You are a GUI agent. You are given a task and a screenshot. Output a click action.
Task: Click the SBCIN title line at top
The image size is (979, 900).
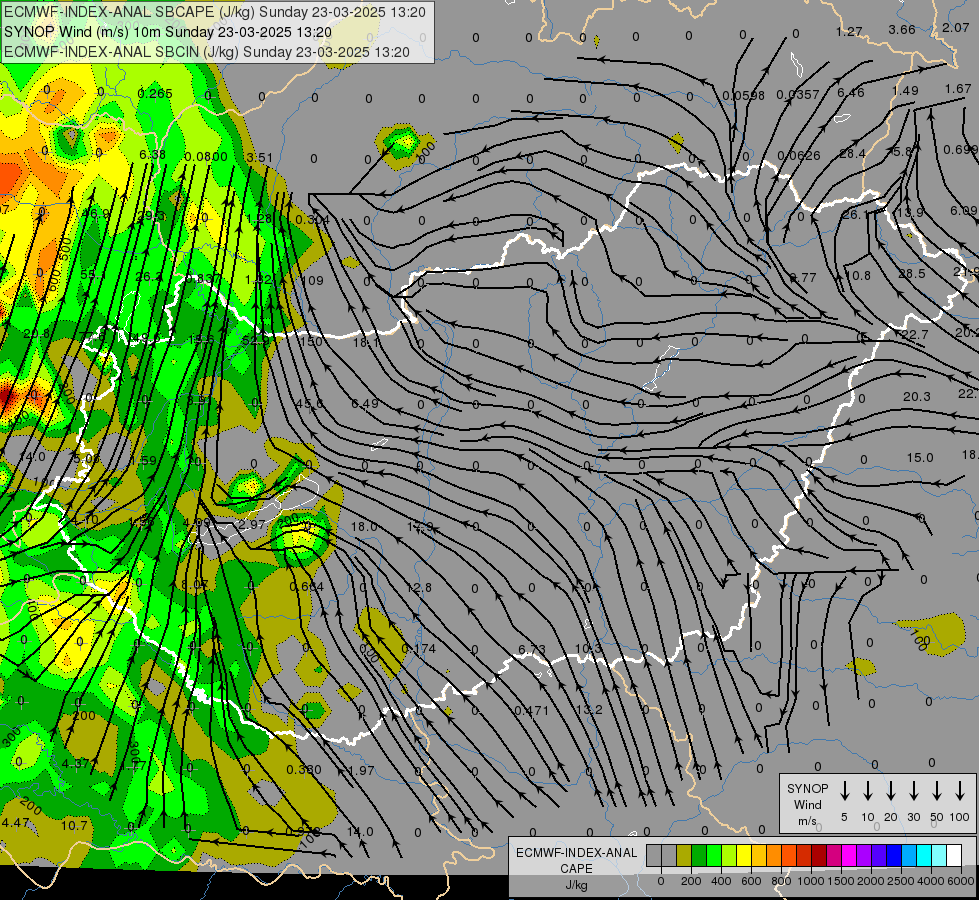pos(207,52)
